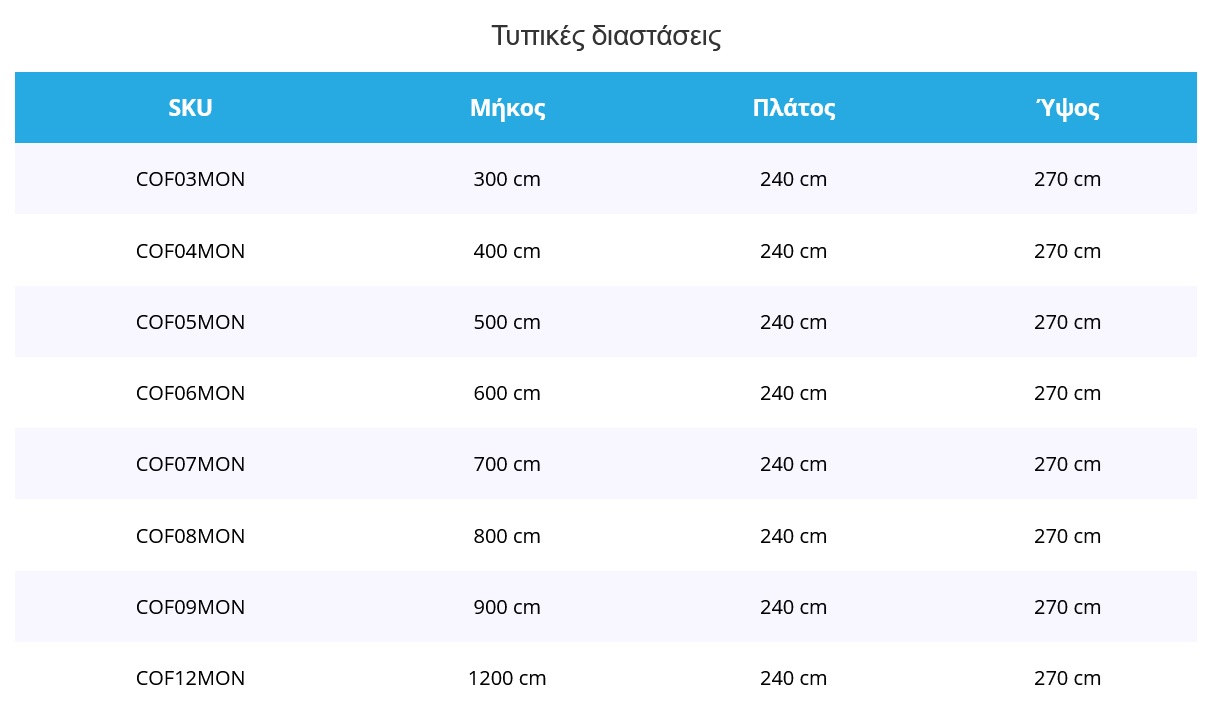The height and width of the screenshot is (726, 1226).
Task: Select the COF12MON SKU cell
Action: tap(190, 678)
